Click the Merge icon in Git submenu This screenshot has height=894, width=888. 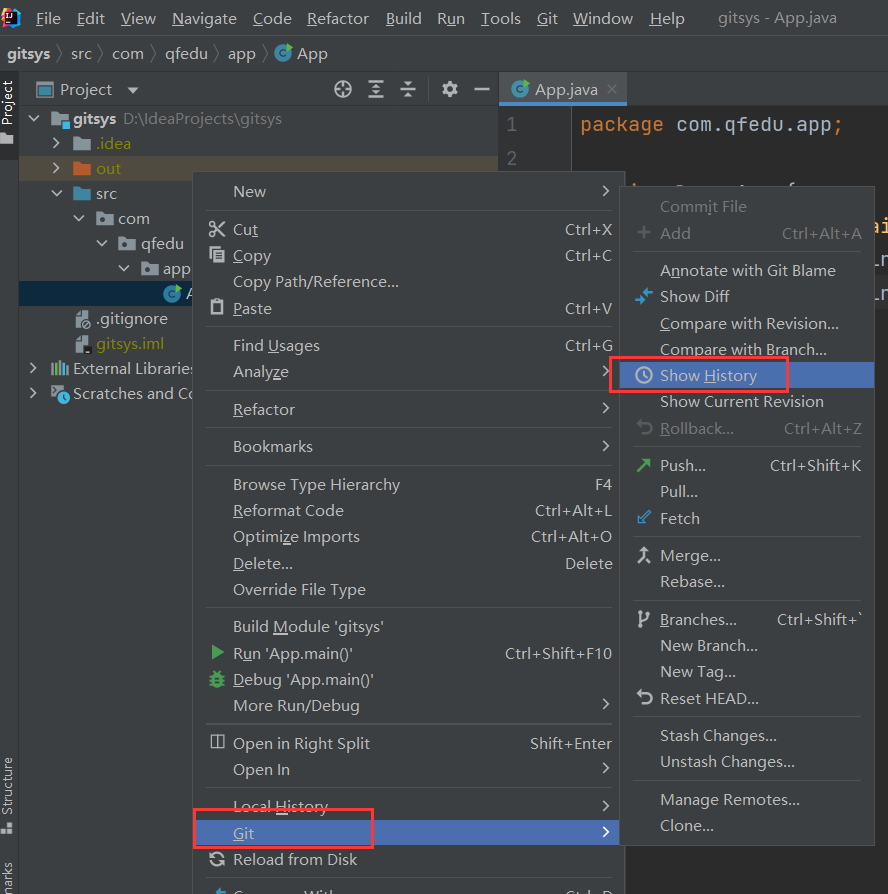click(x=644, y=555)
